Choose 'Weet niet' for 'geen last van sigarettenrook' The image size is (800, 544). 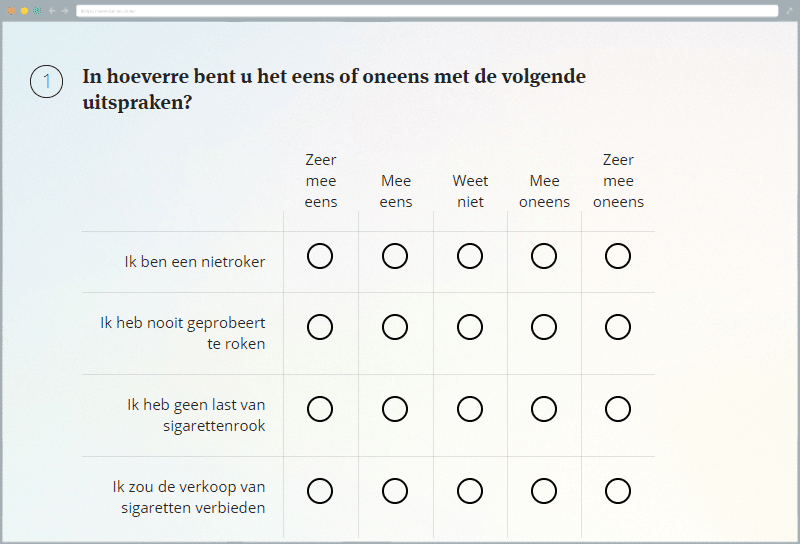[470, 409]
